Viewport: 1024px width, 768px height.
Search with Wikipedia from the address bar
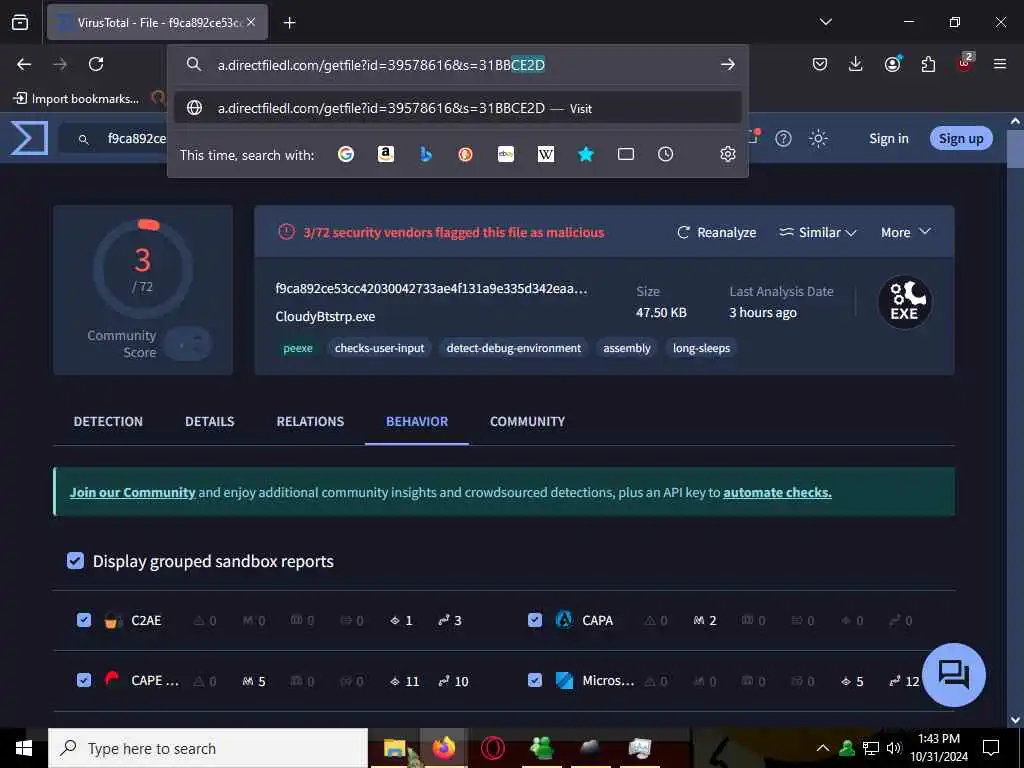pyautogui.click(x=546, y=154)
